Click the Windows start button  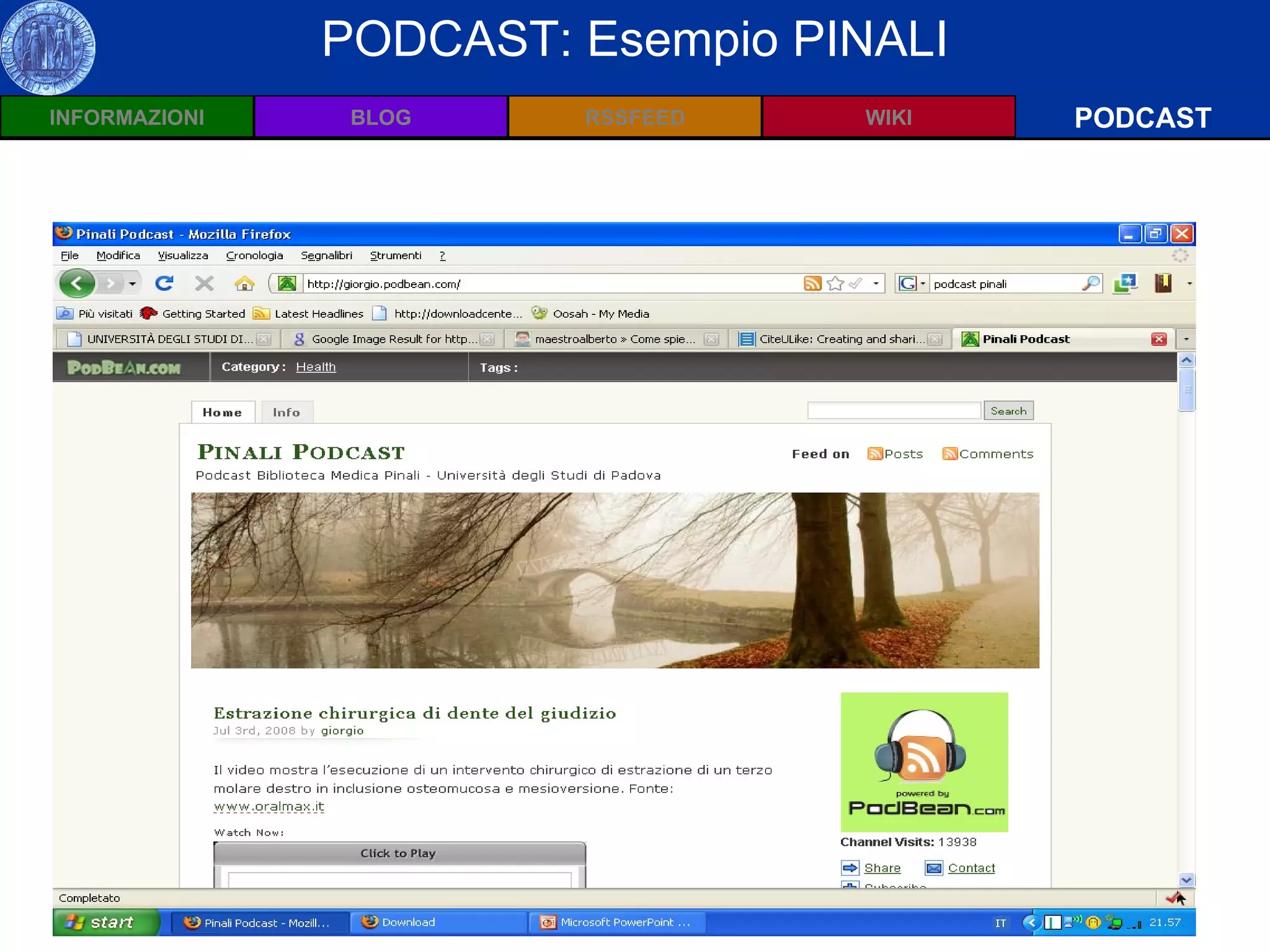pos(105,922)
